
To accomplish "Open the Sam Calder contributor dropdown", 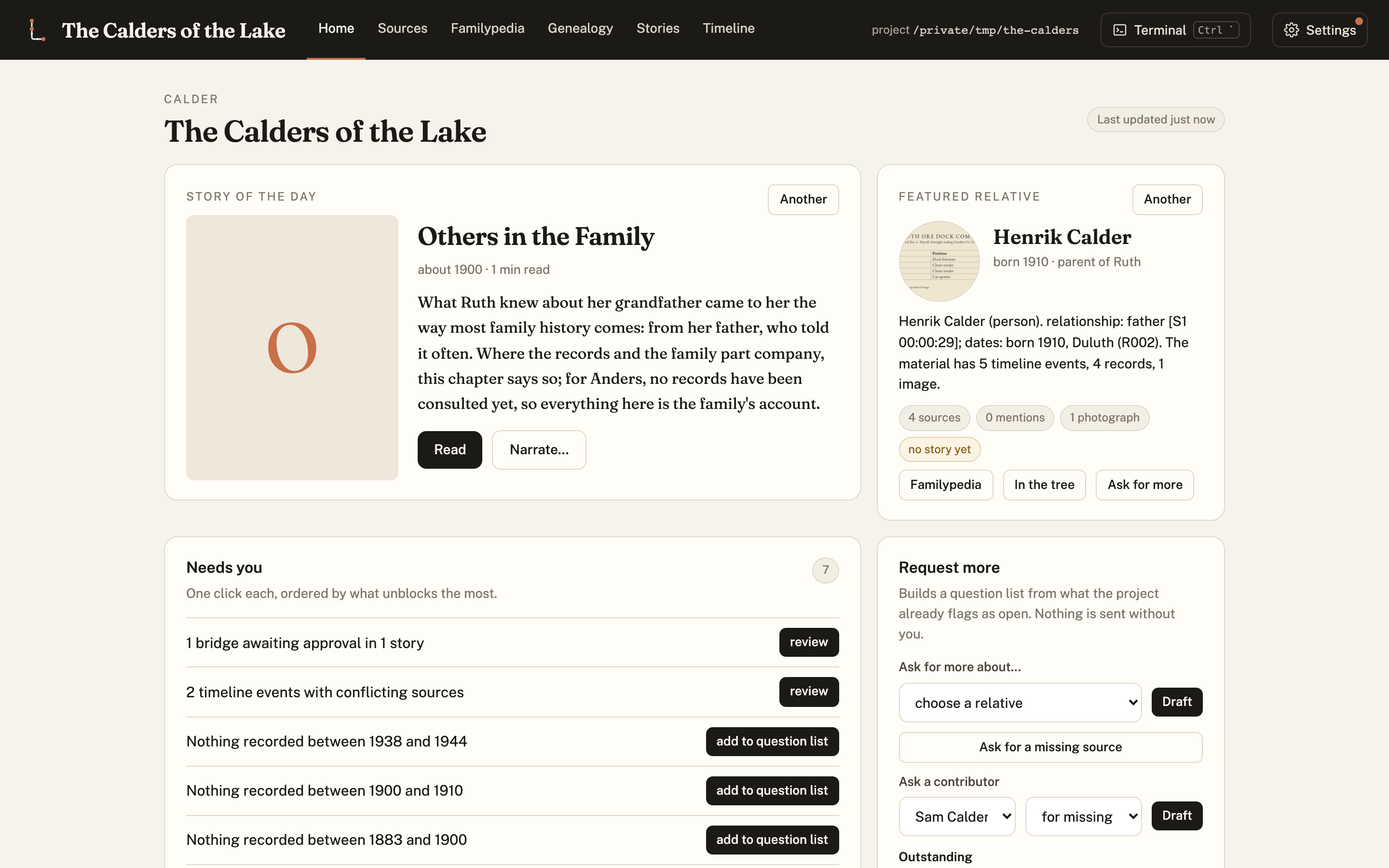I will tap(957, 816).
